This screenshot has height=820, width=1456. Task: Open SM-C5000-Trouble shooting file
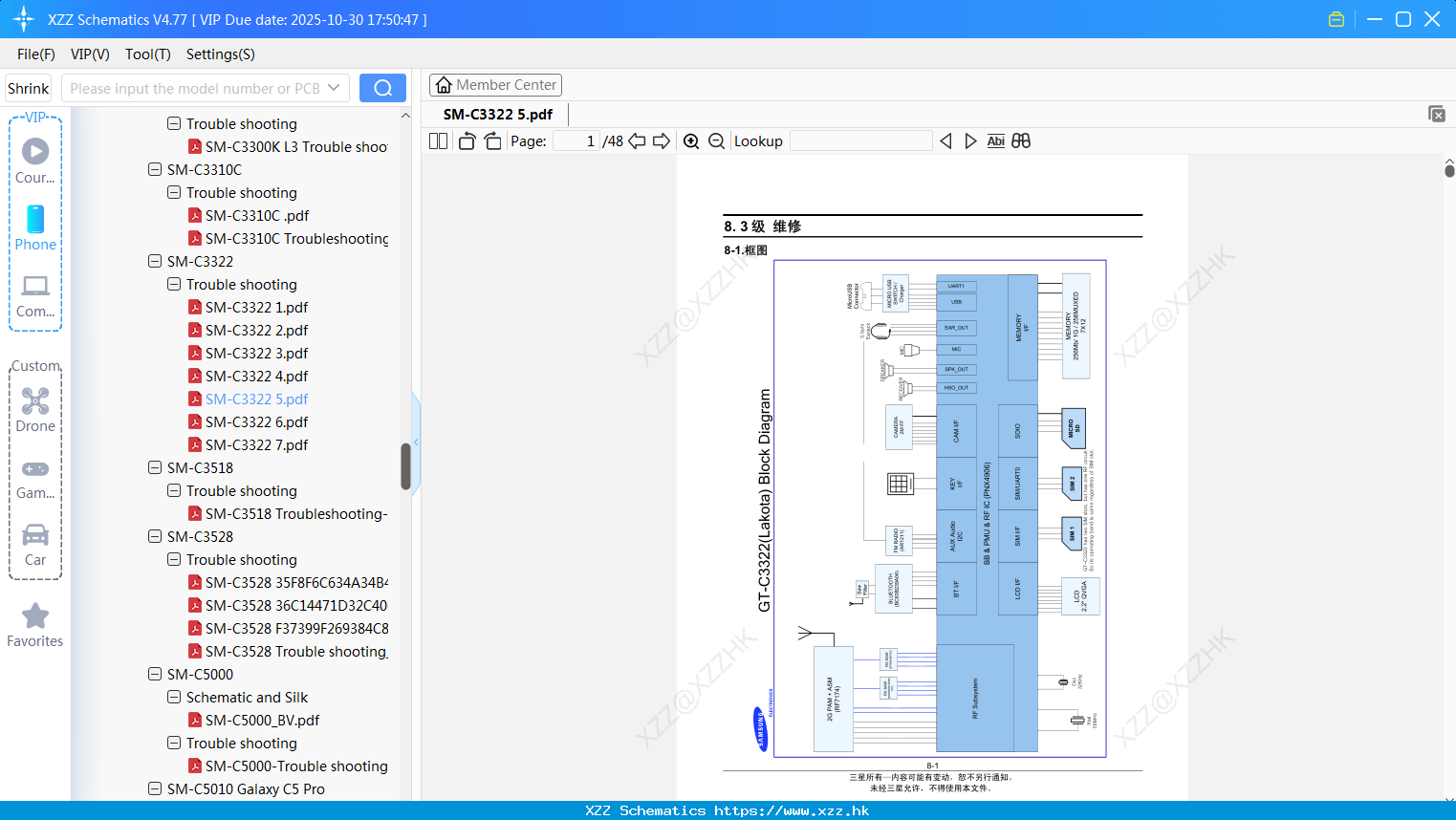(288, 766)
